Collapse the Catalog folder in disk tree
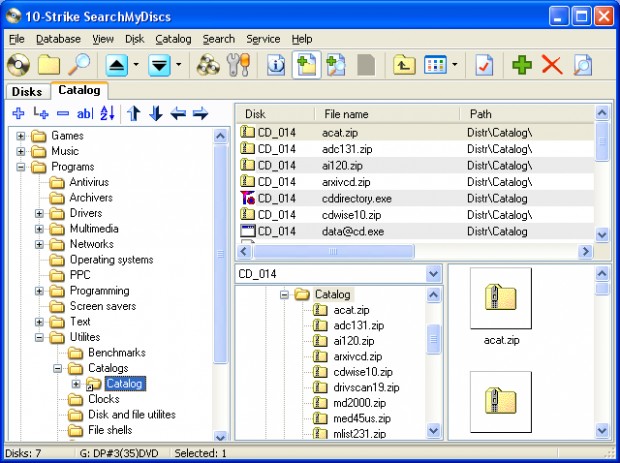 [x=284, y=295]
